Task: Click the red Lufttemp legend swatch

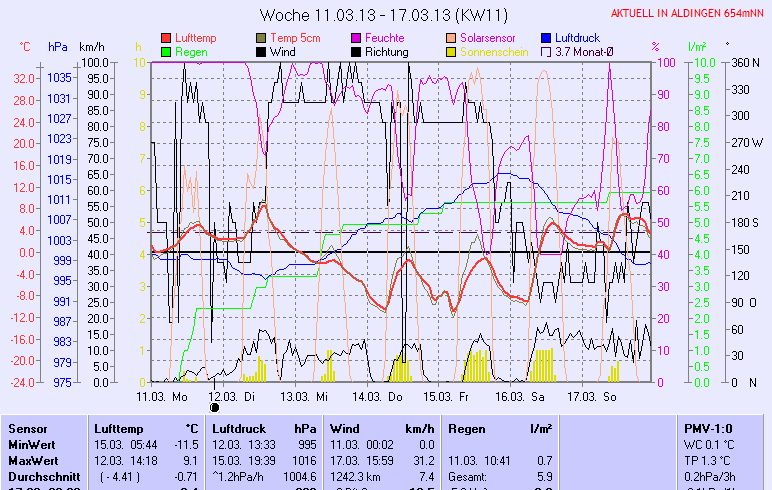Action: pyautogui.click(x=166, y=38)
